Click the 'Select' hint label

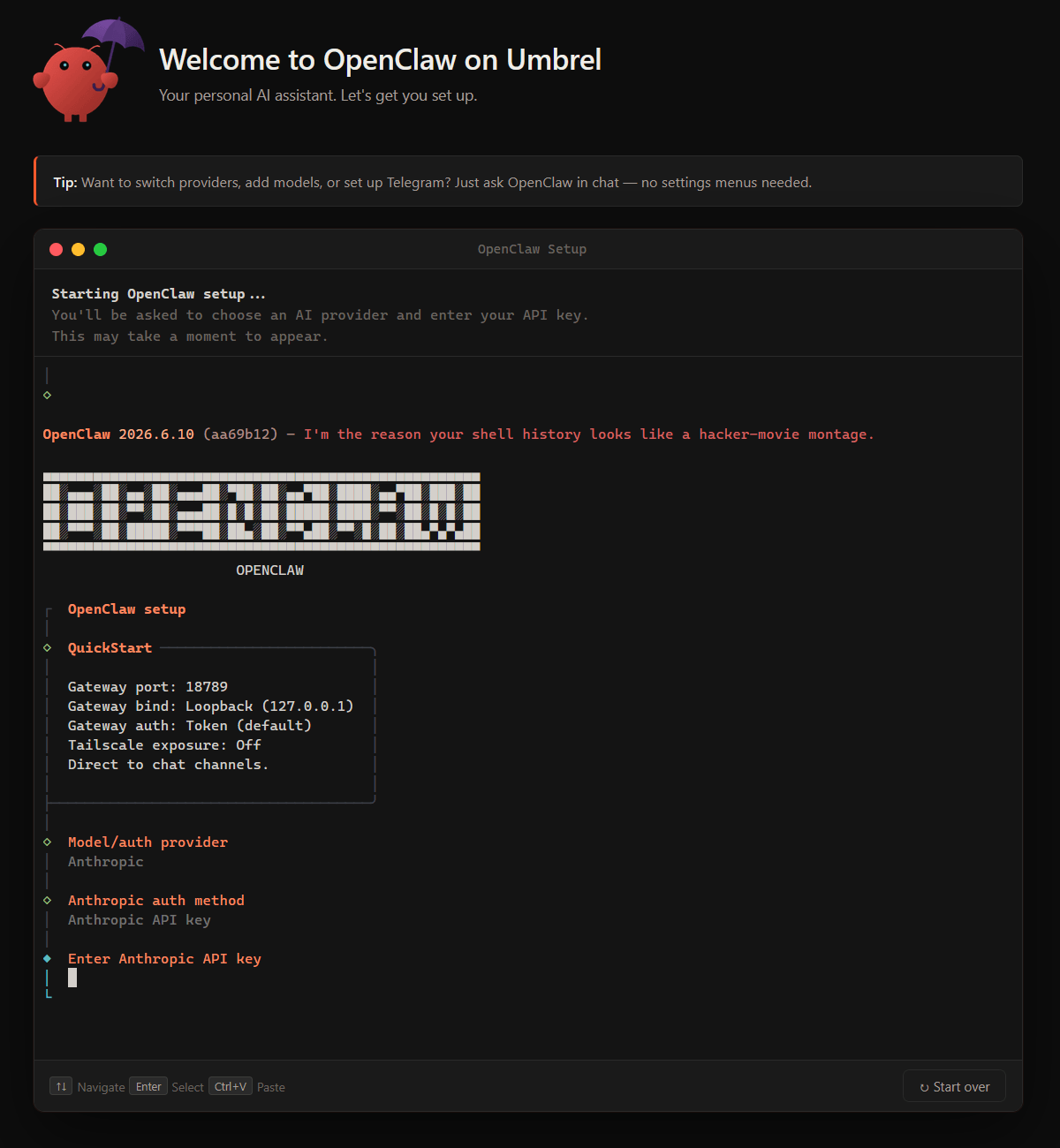click(x=187, y=1087)
